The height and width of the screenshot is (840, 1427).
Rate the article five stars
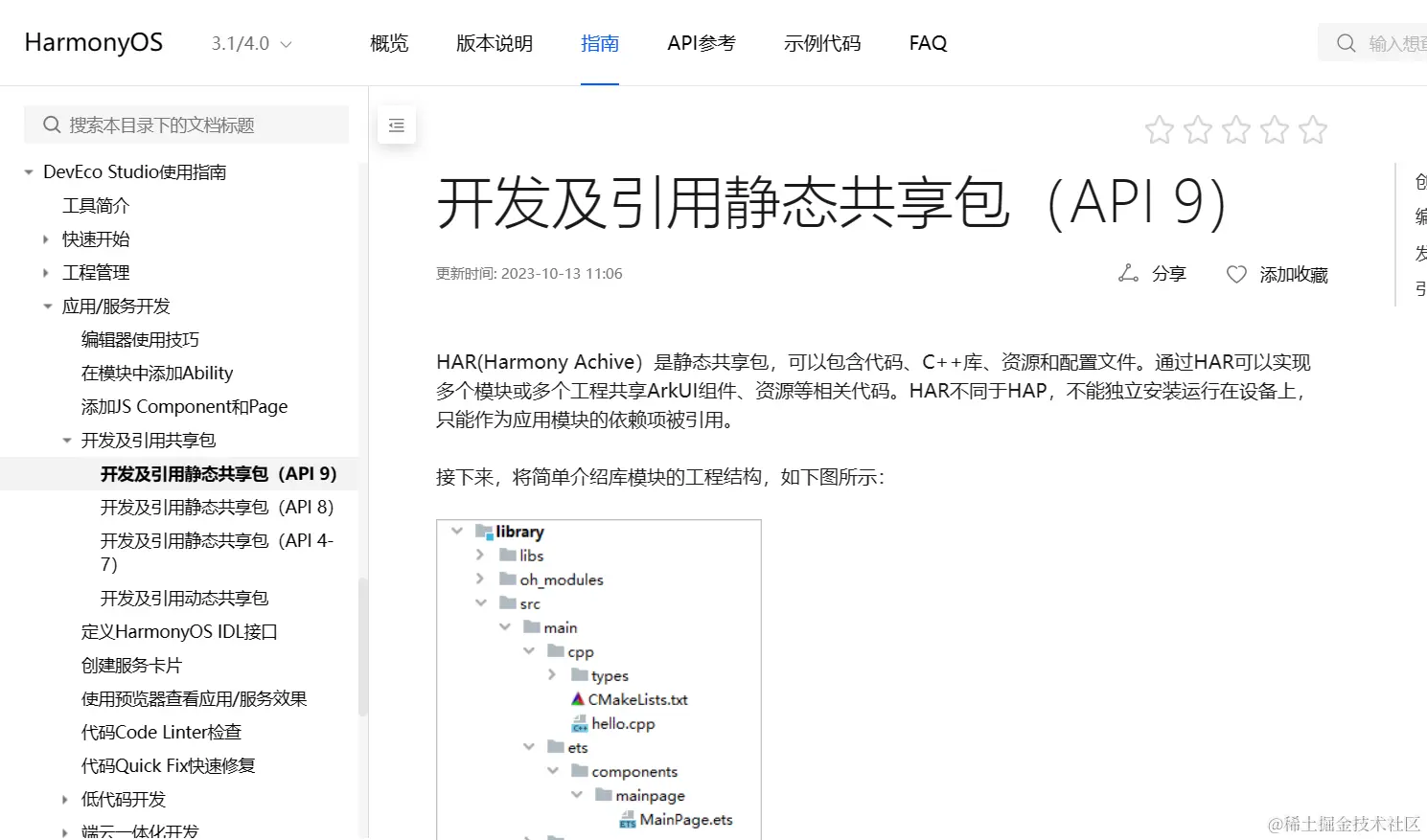click(x=1313, y=130)
